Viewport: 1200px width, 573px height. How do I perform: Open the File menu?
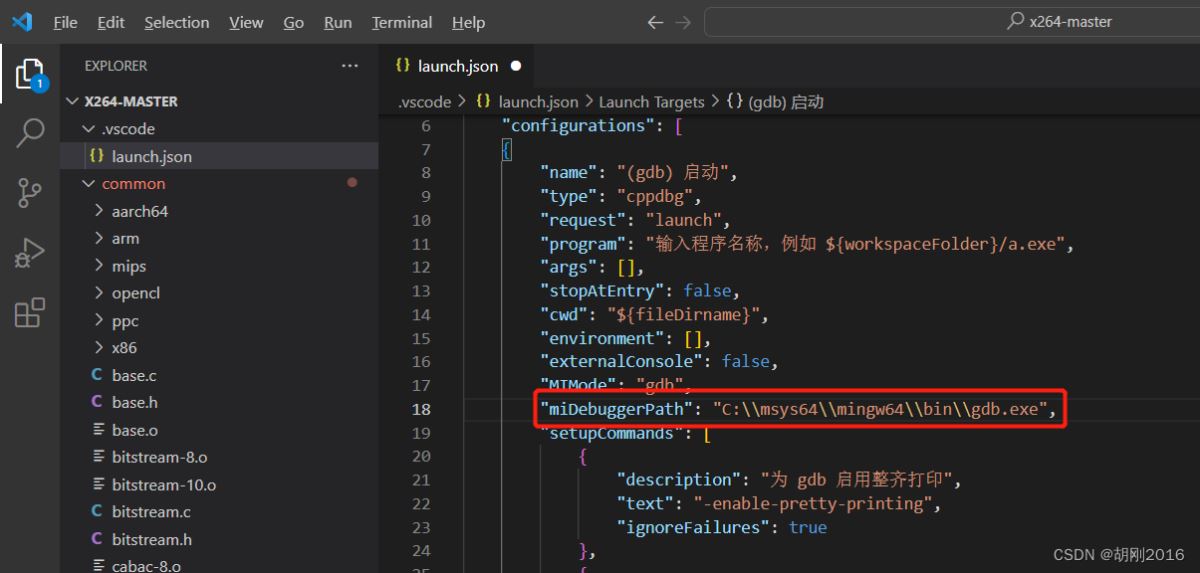click(x=65, y=22)
